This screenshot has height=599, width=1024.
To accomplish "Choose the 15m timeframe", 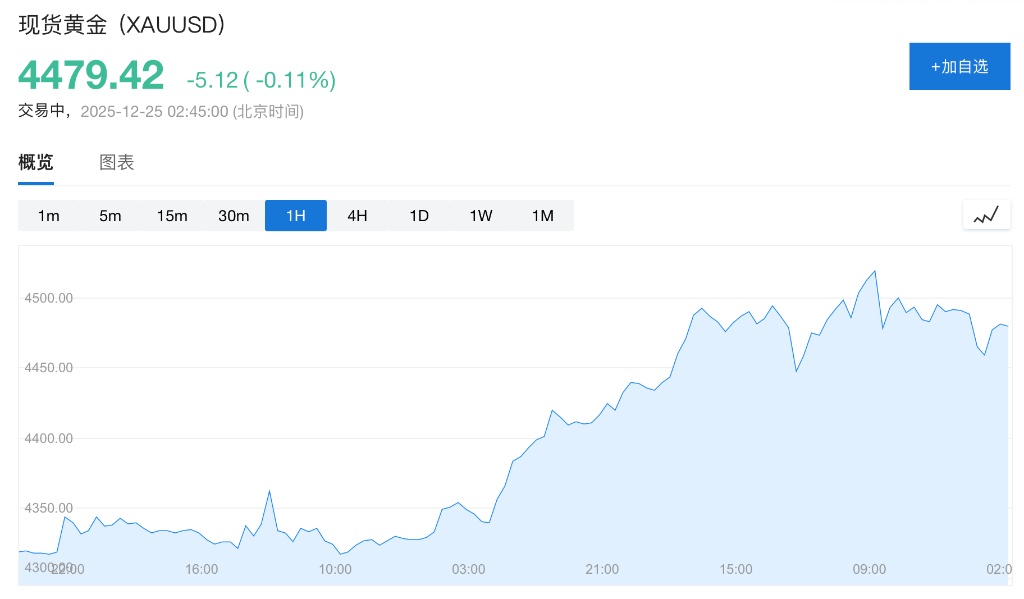I will point(172,216).
